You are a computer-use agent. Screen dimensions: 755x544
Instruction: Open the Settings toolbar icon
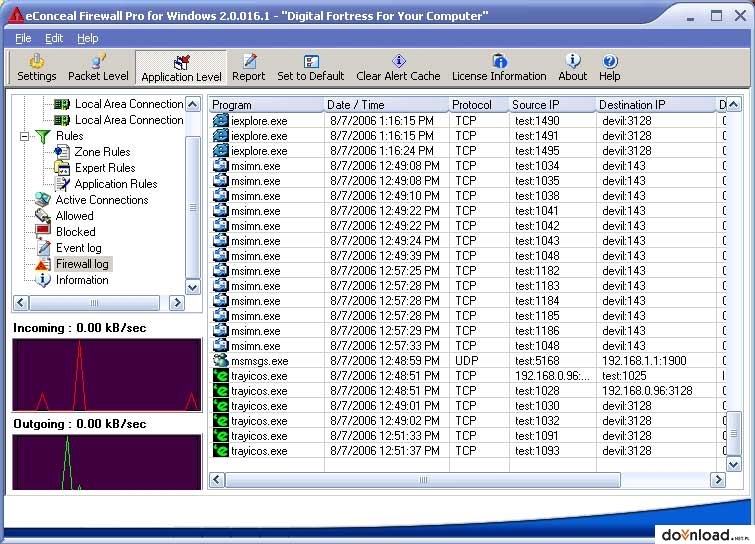(37, 68)
